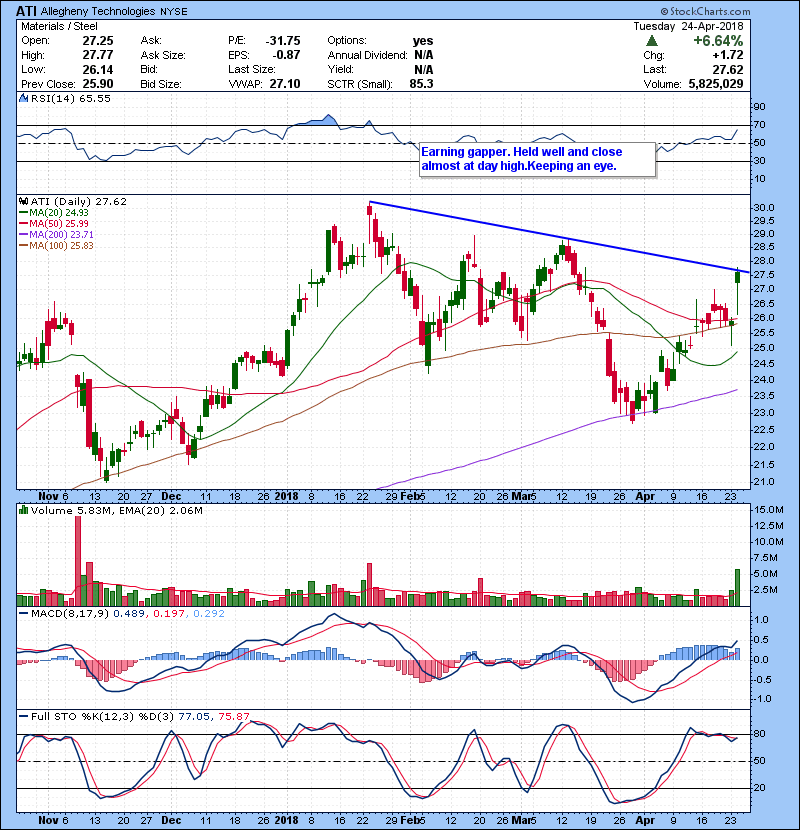Click the Earning gapper annotation text box
Image resolution: width=800 pixels, height=830 pixels.
coord(537,159)
